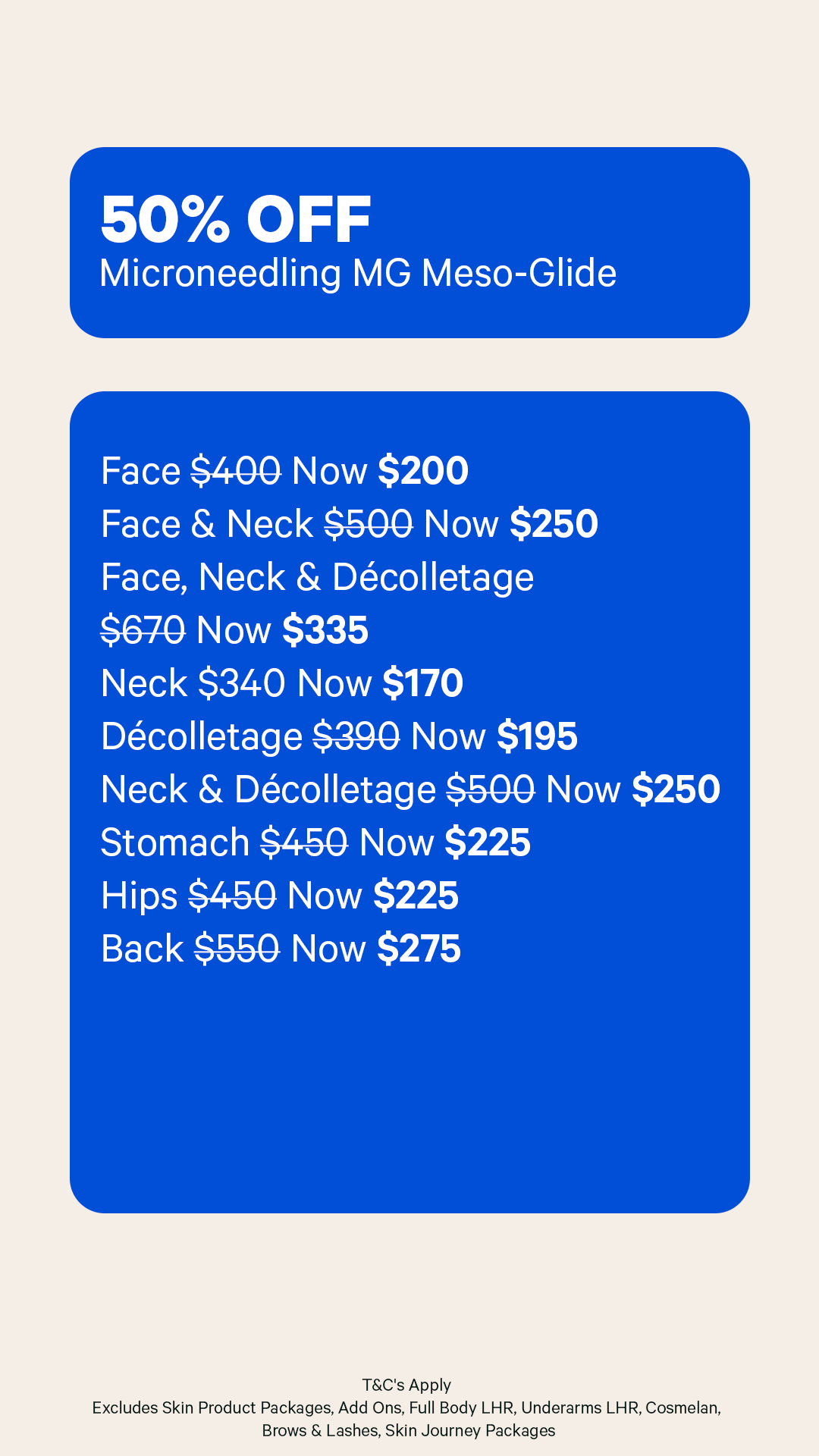
Task: Select the Face & Neck $250 price
Action: (x=554, y=524)
